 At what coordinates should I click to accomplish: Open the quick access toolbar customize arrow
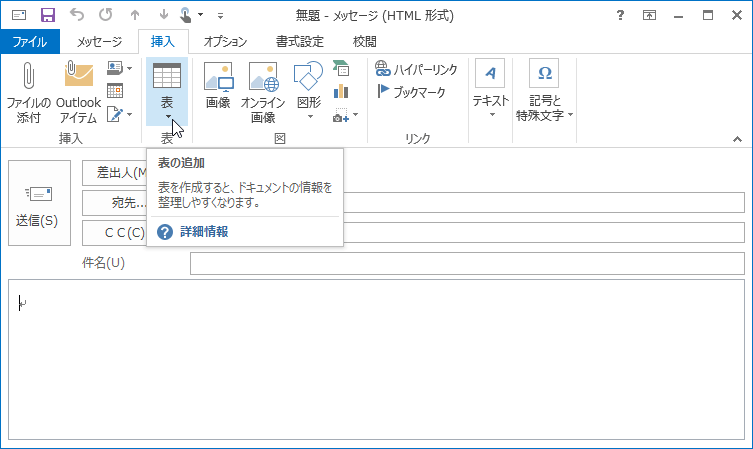tap(220, 16)
